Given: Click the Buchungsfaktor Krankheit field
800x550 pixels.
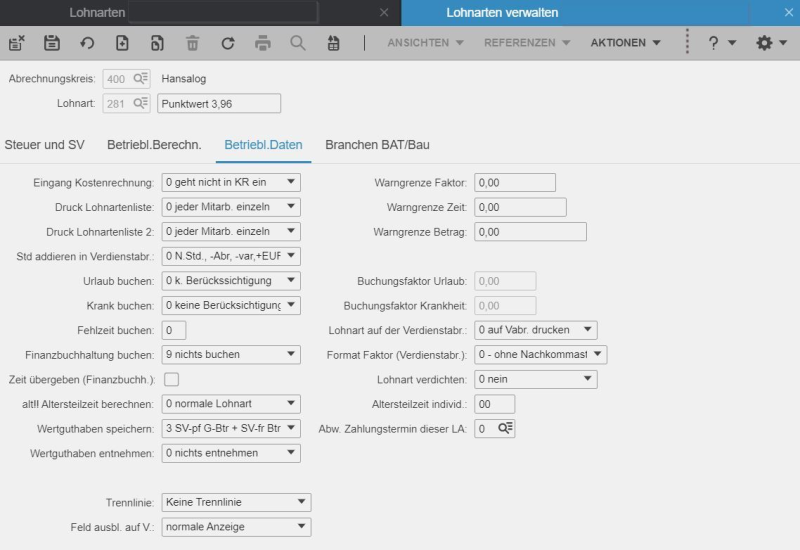Looking at the screenshot, I should 505,305.
